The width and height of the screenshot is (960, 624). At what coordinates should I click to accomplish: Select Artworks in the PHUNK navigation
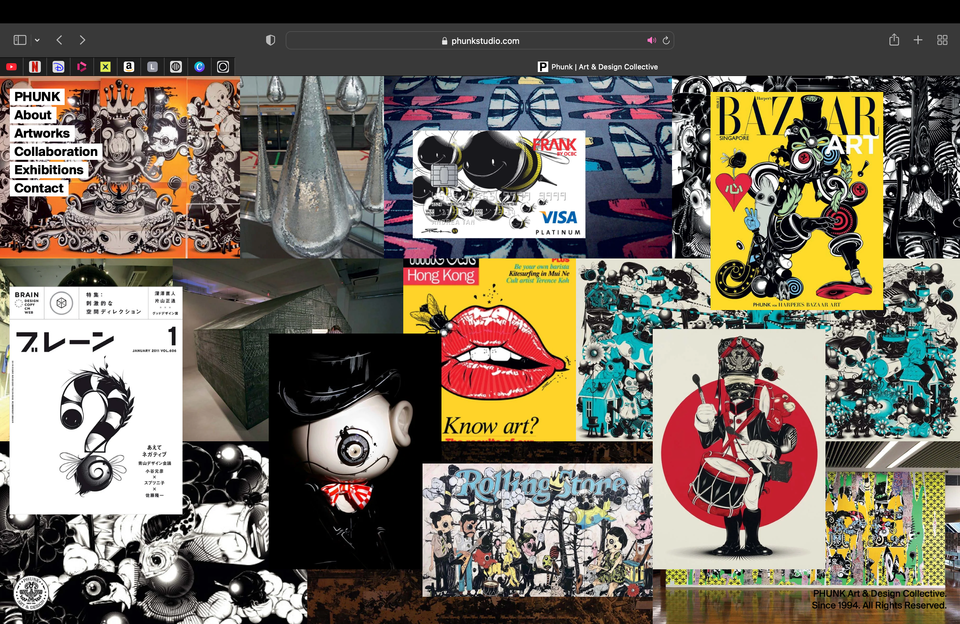(x=41, y=133)
